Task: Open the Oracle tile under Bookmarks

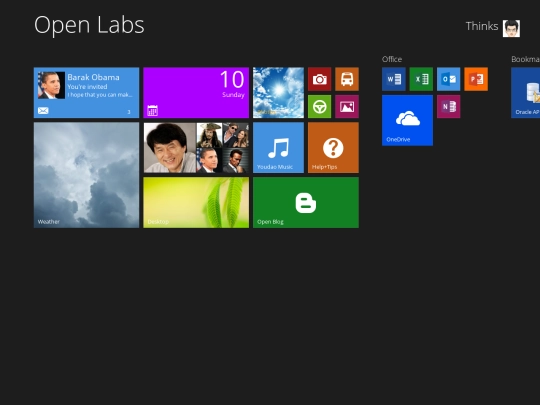Action: [526, 93]
